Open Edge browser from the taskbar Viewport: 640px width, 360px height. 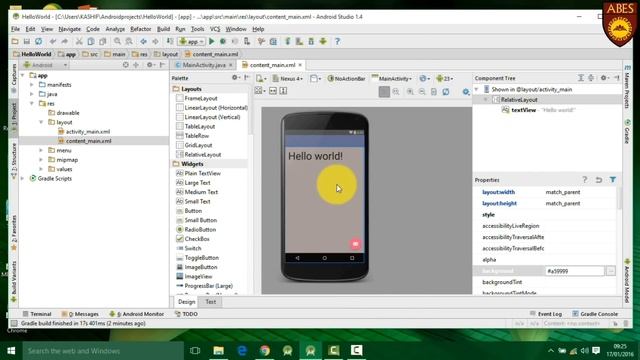point(242,351)
